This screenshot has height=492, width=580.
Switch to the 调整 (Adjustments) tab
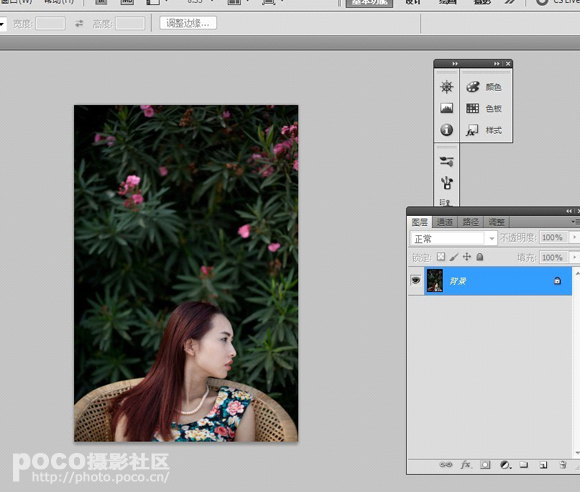coord(496,222)
